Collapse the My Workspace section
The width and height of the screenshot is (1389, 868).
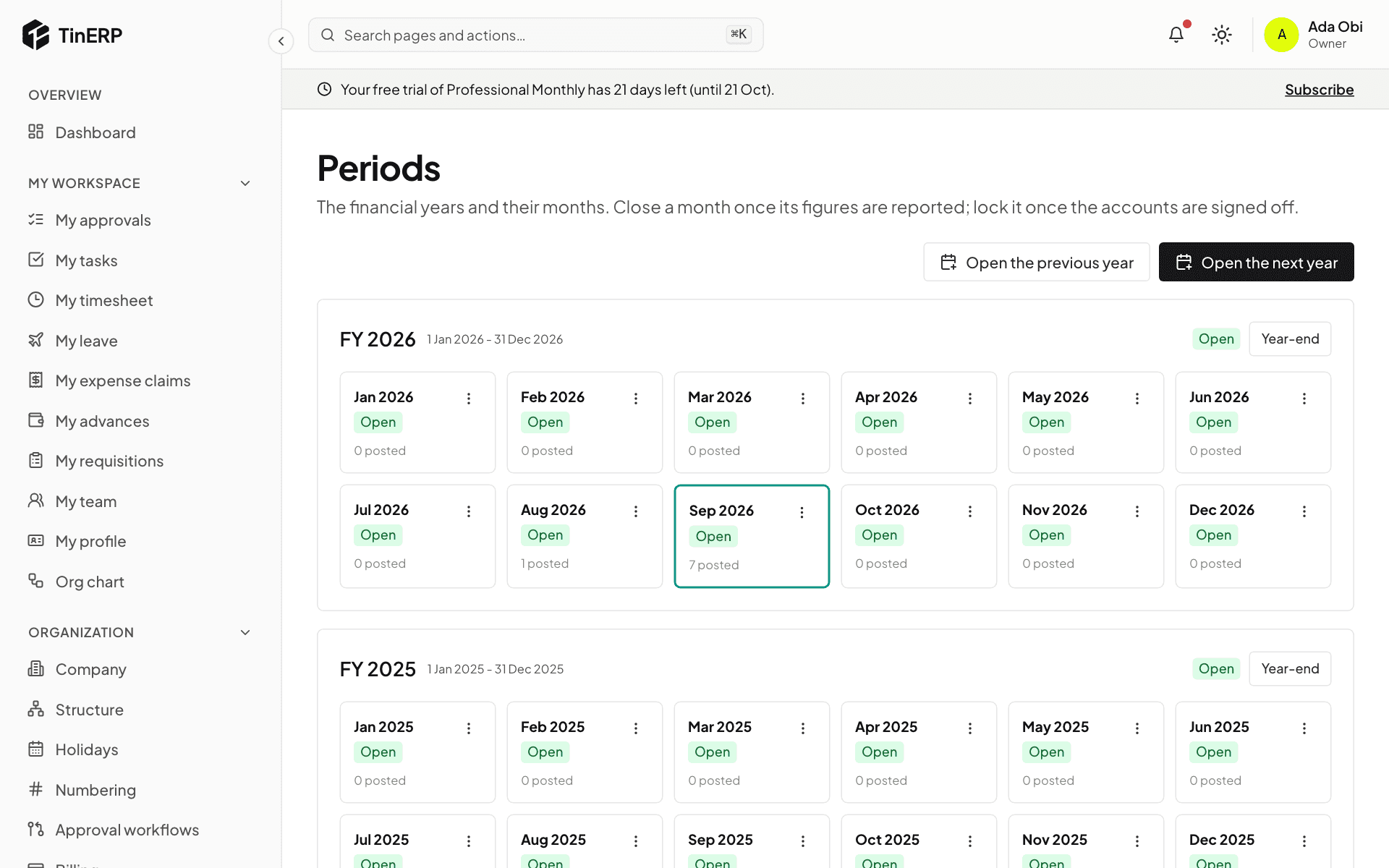[245, 183]
